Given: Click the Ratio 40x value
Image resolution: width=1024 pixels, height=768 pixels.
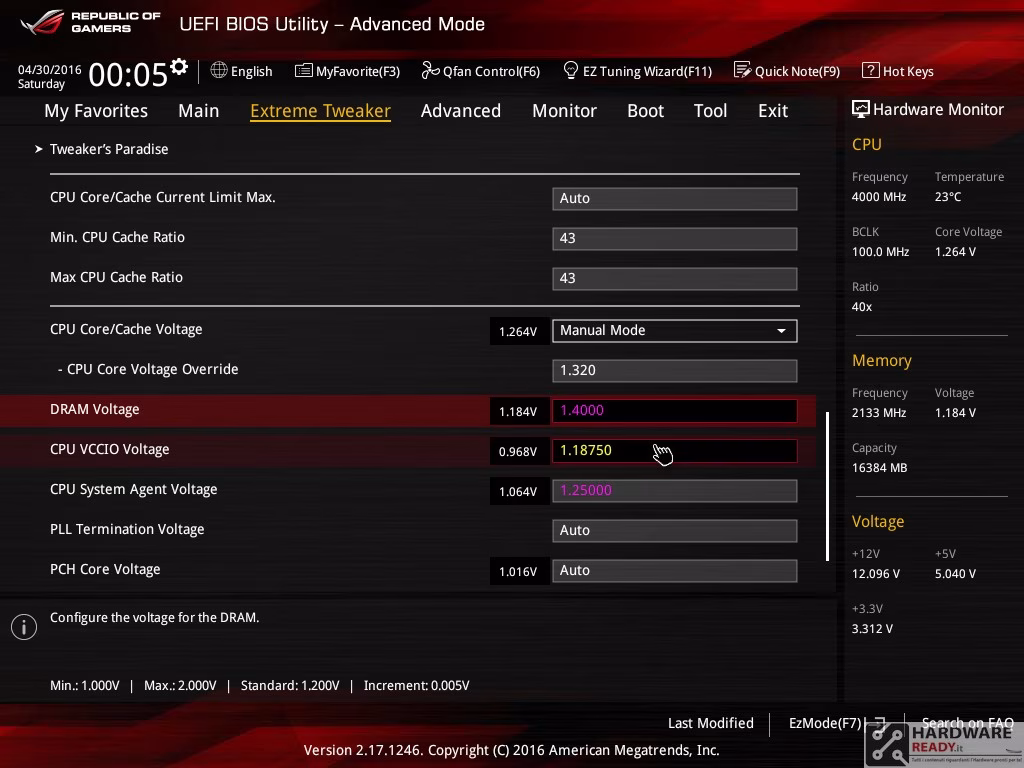Looking at the screenshot, I should (x=862, y=306).
